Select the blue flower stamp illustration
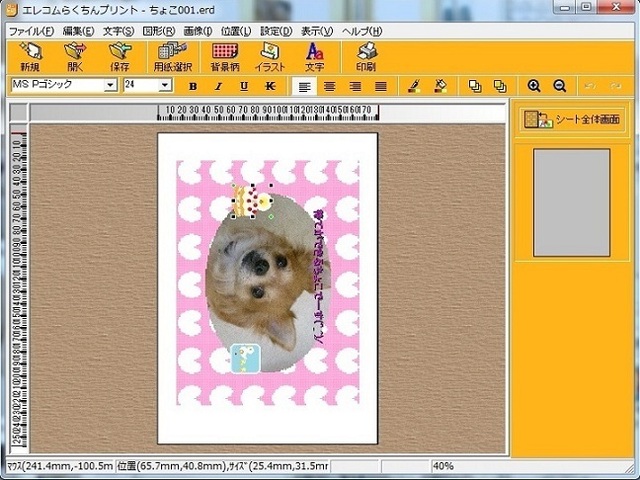 click(245, 358)
